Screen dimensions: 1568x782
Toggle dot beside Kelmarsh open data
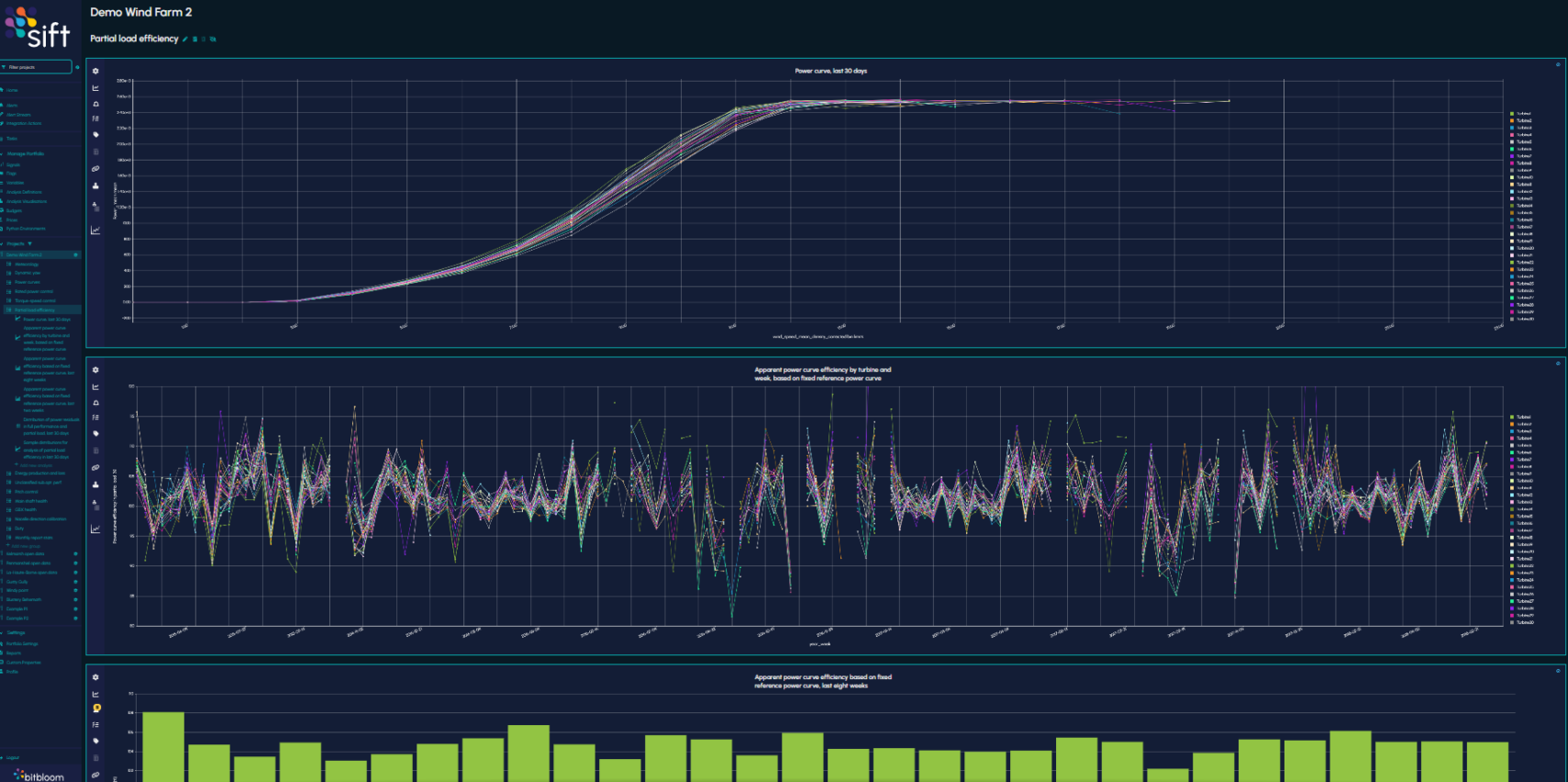click(75, 553)
